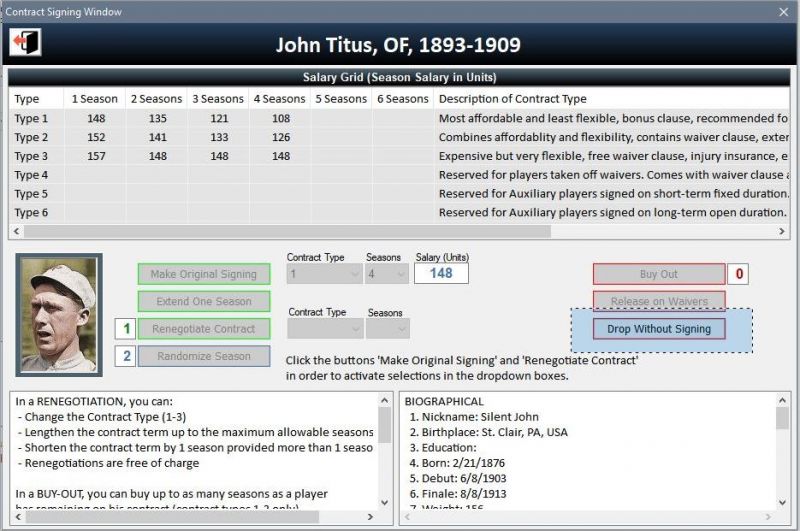800x531 pixels.
Task: Click the Salary (Units) field
Action: pyautogui.click(x=441, y=273)
